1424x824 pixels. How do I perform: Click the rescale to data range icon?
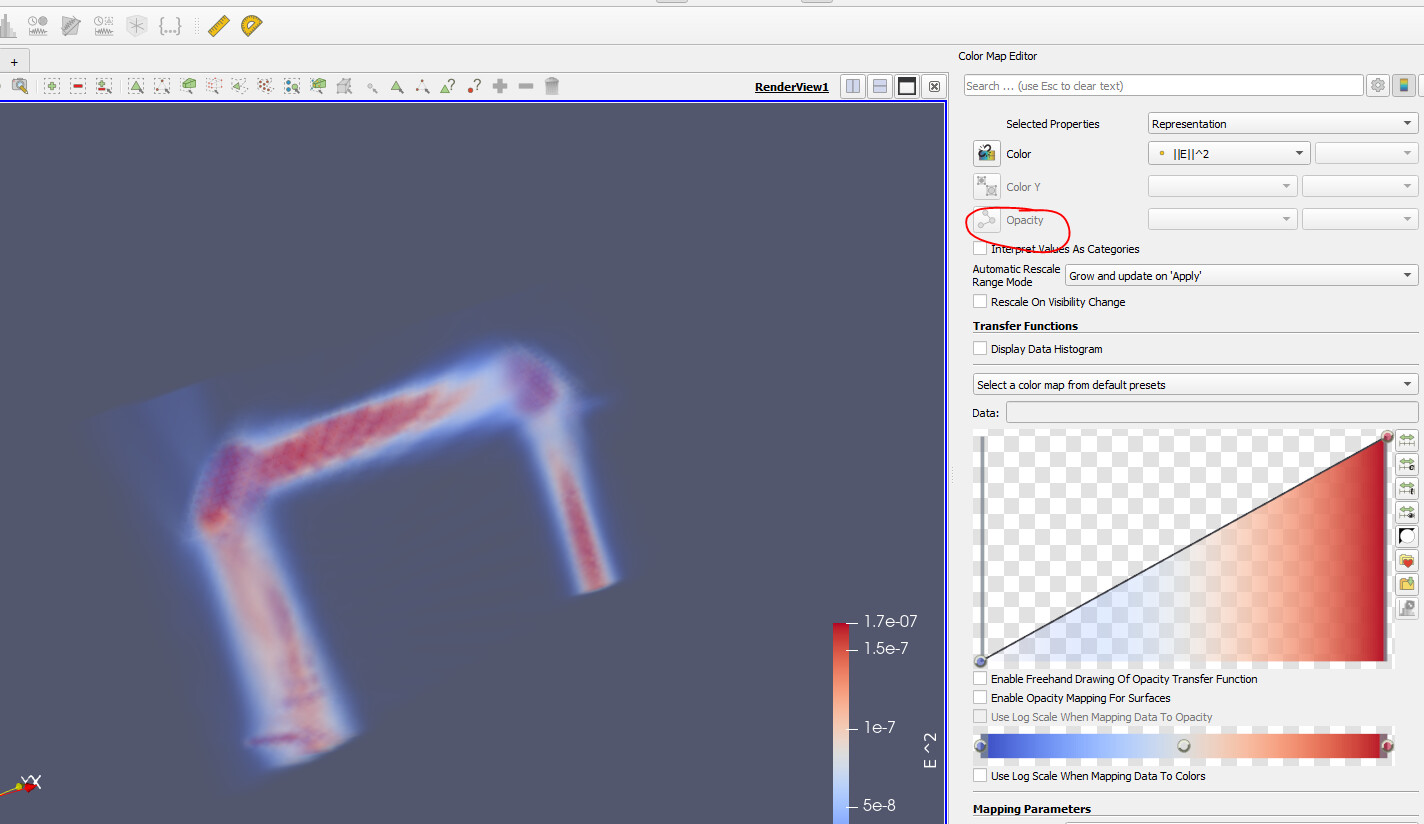coord(1407,441)
